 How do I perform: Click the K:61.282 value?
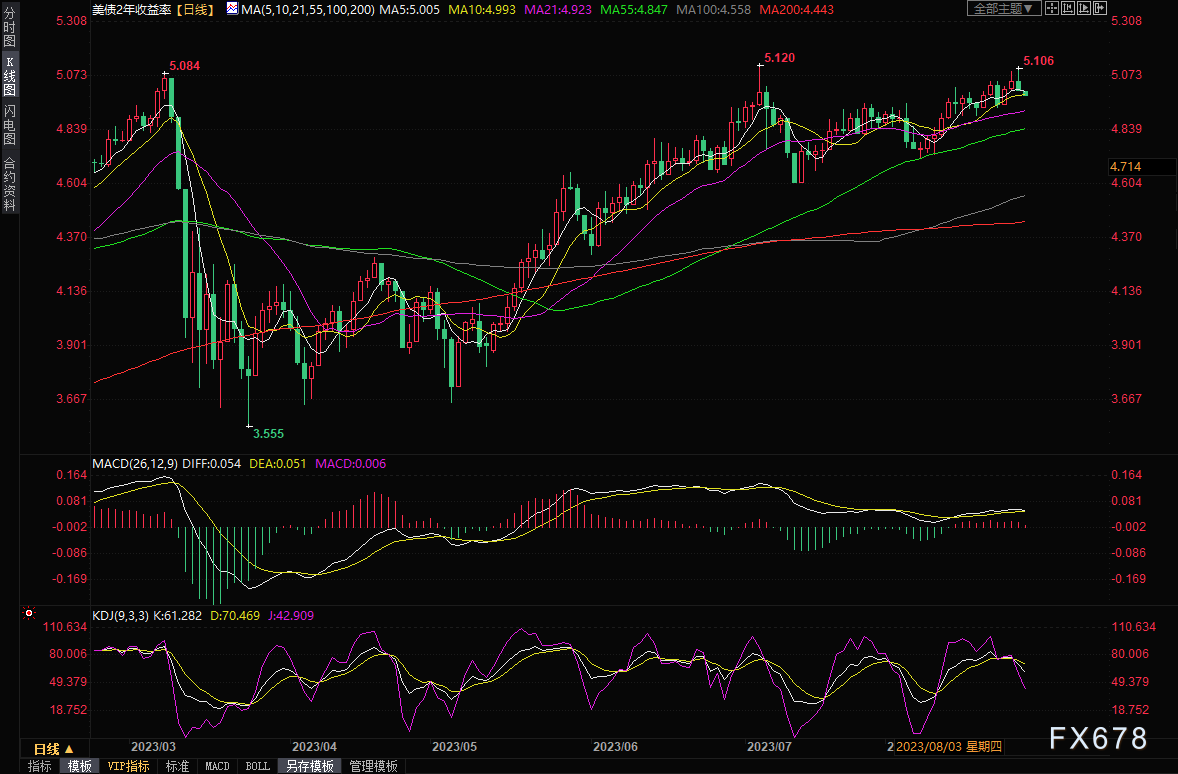(x=177, y=615)
